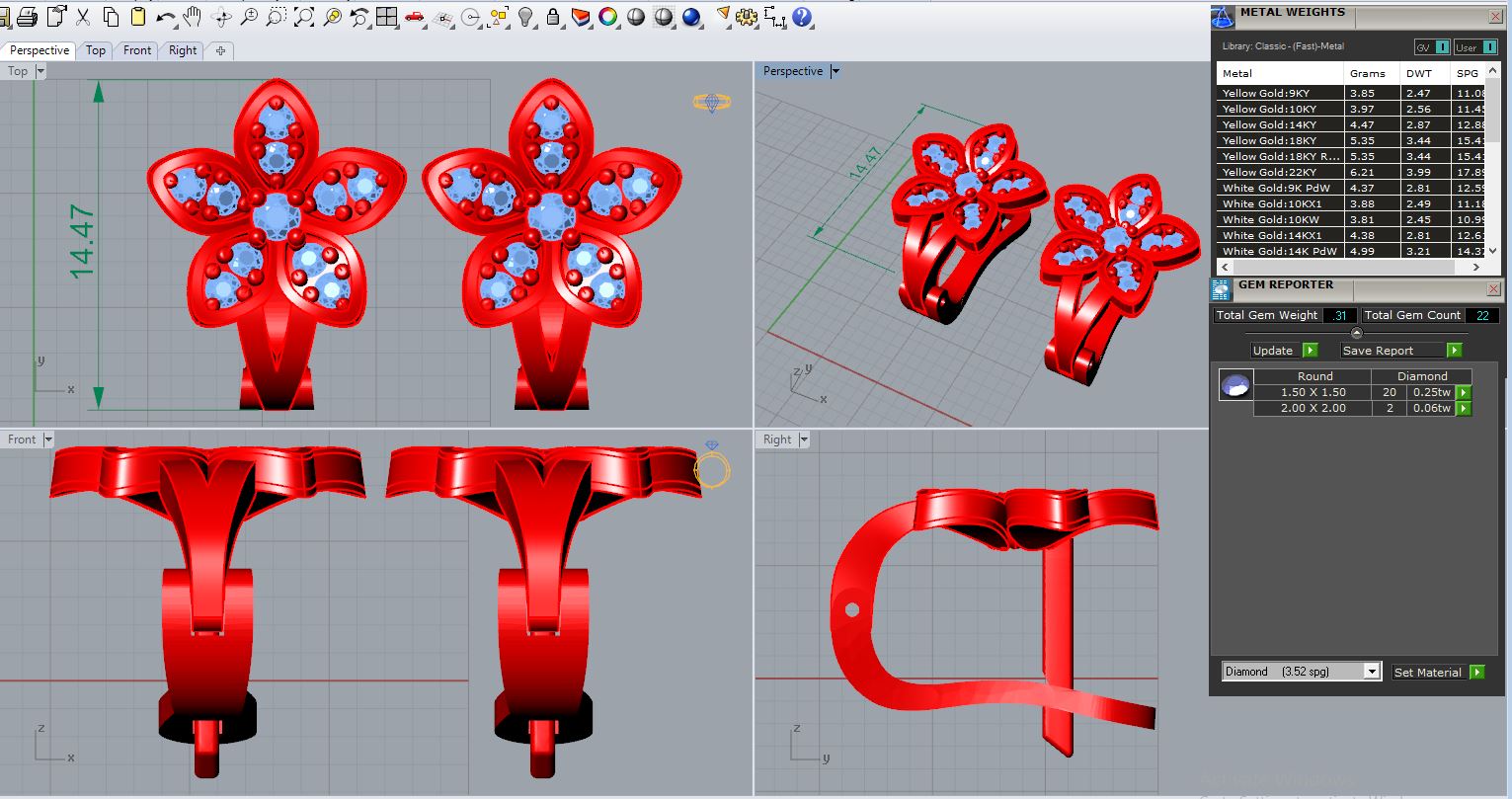Click the Paste clipboard icon

pos(138,16)
